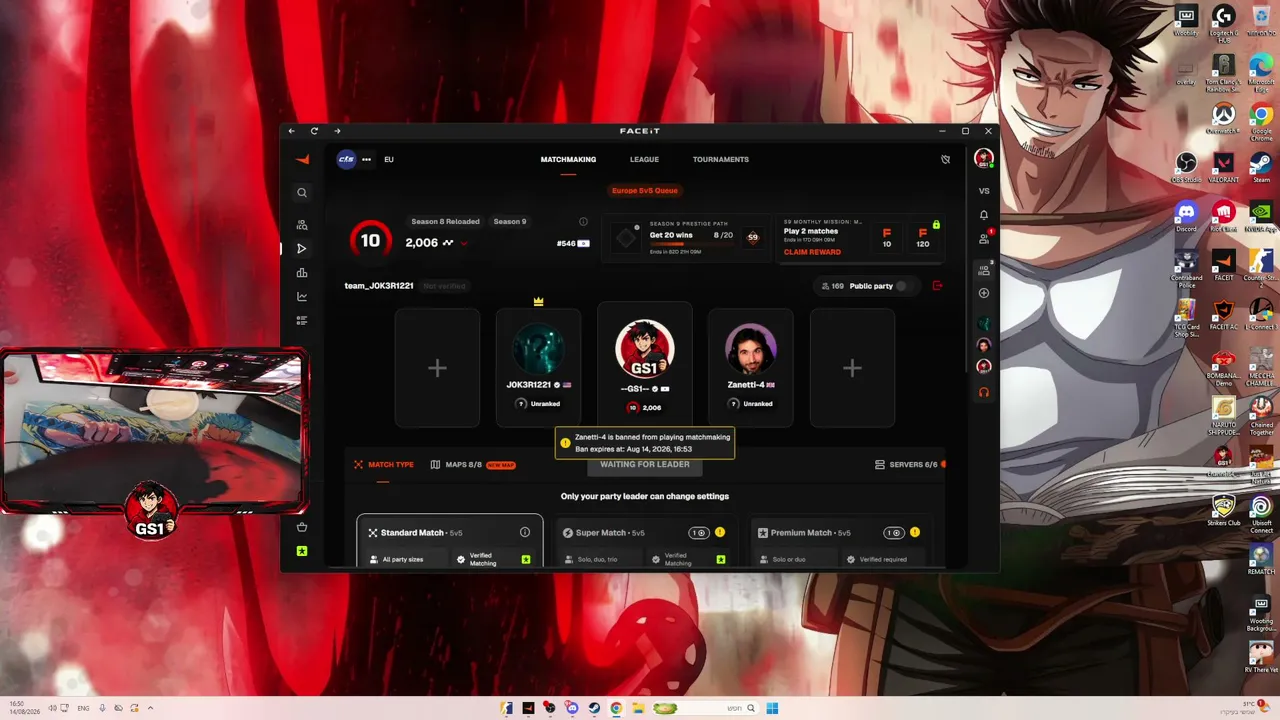
Task: Open the SERVERS 6/6 tab
Action: (x=907, y=465)
